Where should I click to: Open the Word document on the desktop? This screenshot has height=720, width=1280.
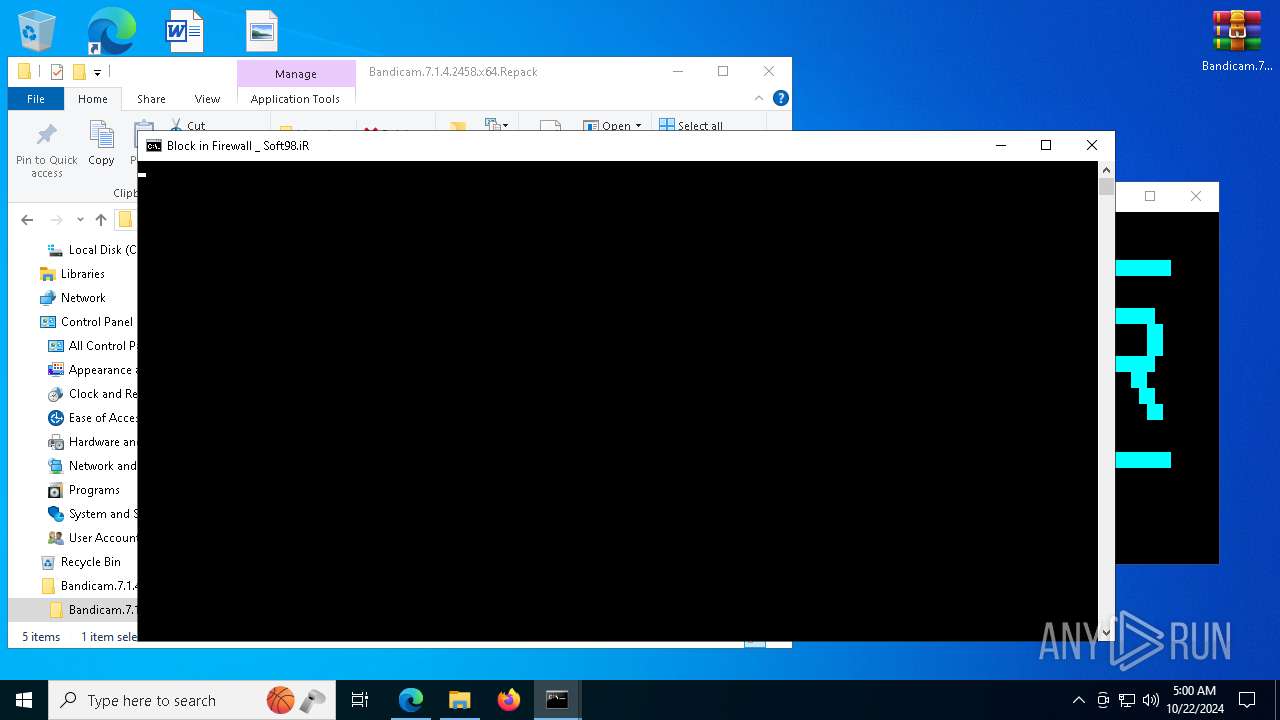[x=184, y=31]
